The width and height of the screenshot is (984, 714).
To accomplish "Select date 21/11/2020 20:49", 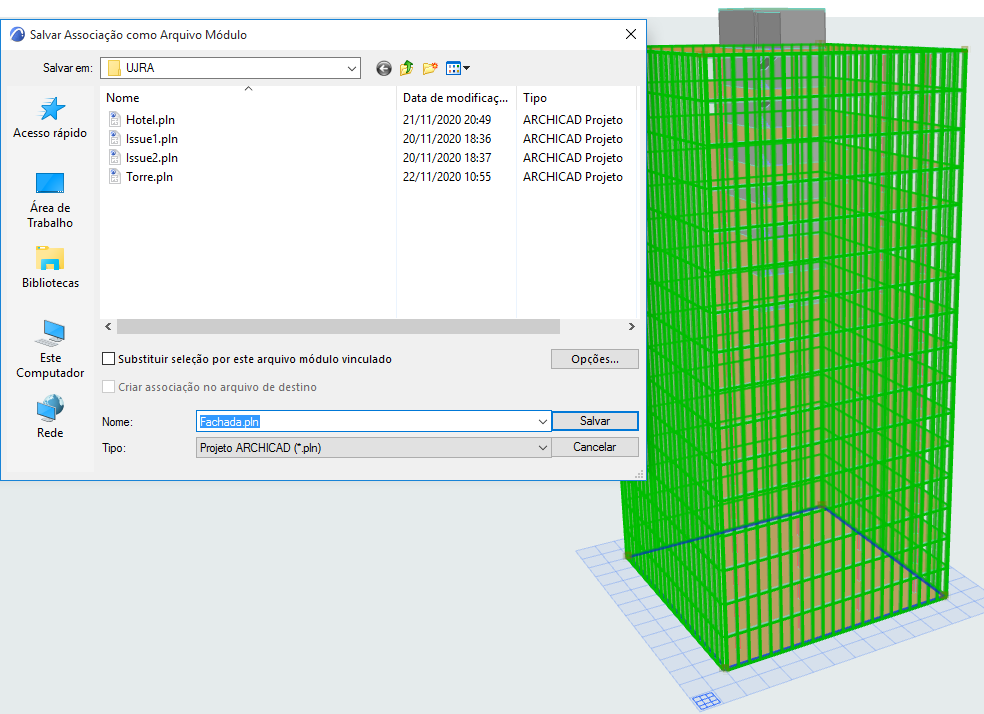I will tap(447, 119).
